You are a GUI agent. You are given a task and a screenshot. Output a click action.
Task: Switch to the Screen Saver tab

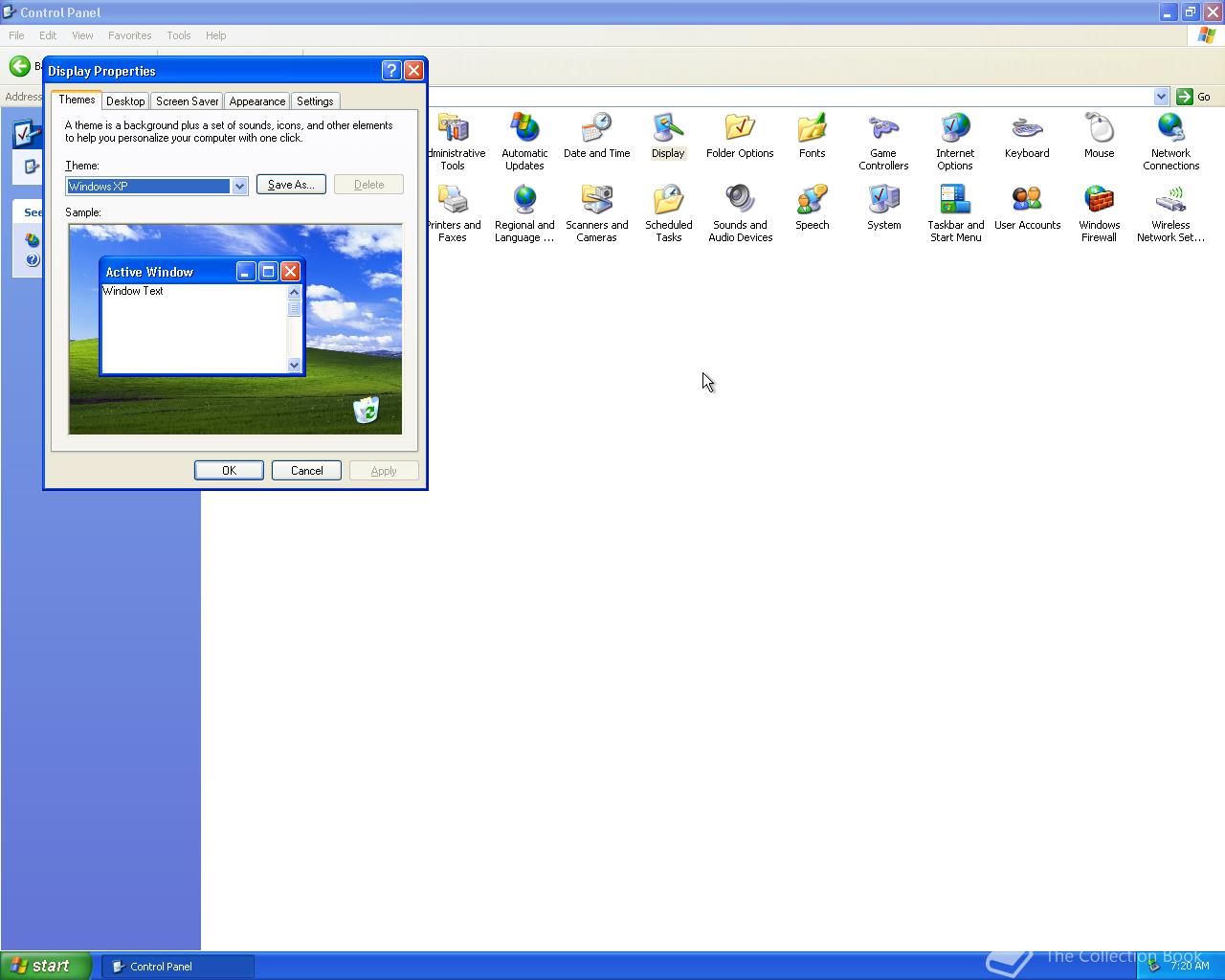pos(187,101)
